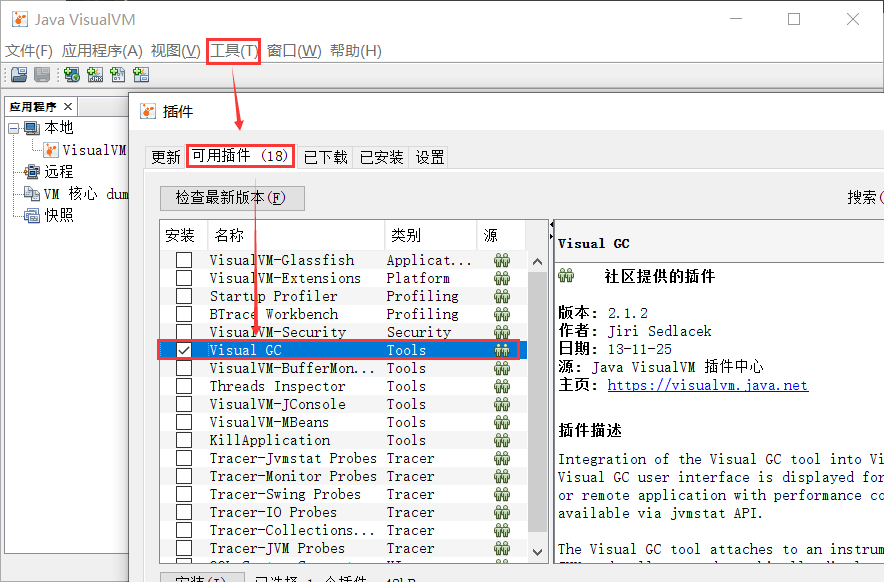Tick the Startup Profiler checkbox
Viewport: 884px width, 582px height.
[x=184, y=296]
